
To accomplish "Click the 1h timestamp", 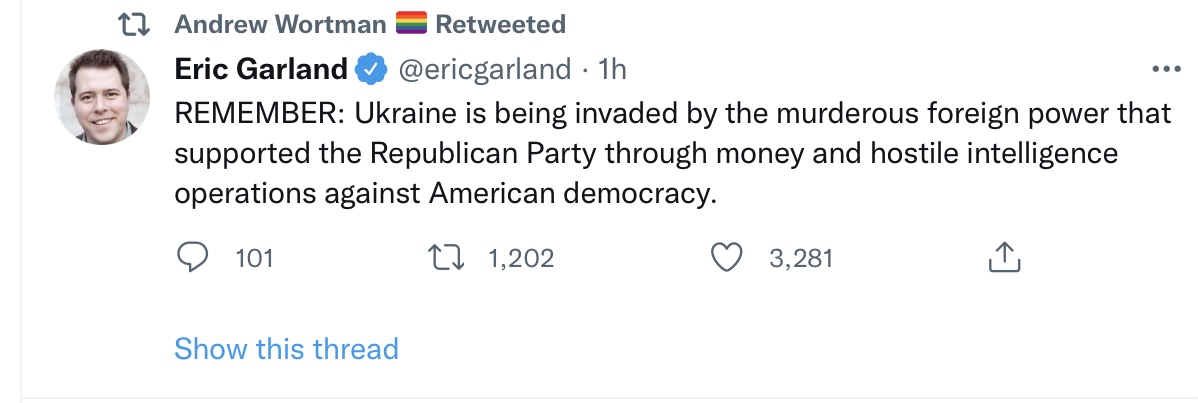I will point(612,70).
